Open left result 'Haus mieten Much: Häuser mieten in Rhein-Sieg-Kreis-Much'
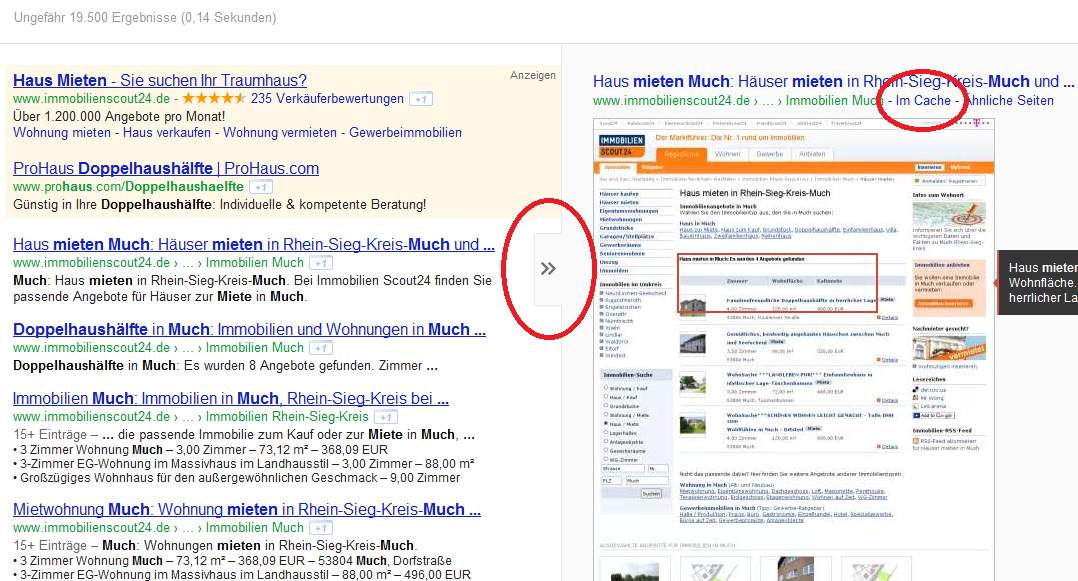 [254, 245]
